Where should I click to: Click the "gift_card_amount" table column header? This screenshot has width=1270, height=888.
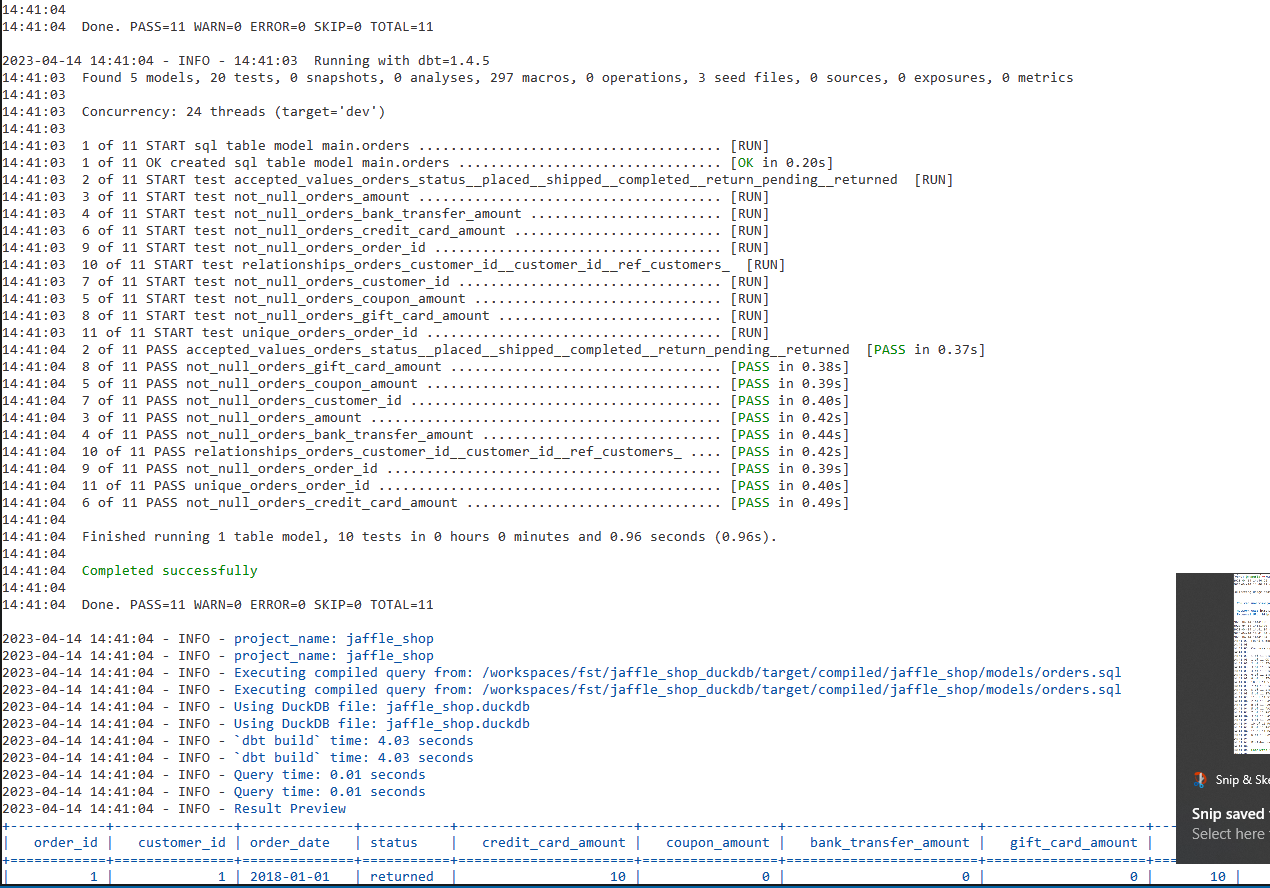[x=1074, y=843]
